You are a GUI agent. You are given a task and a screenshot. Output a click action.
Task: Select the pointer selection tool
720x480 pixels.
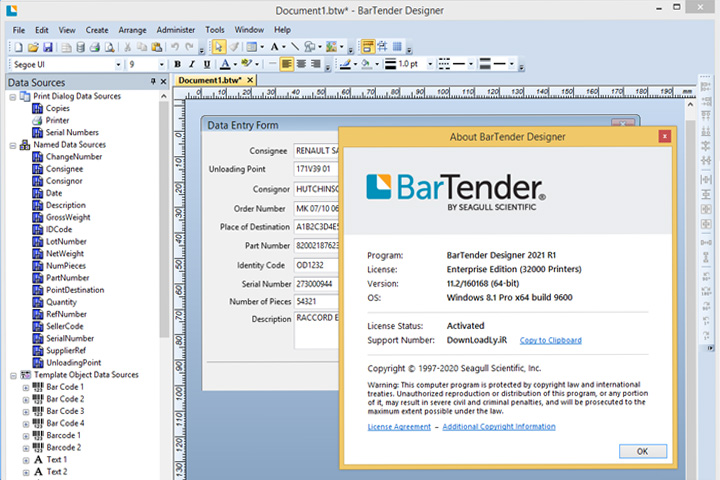(x=219, y=47)
